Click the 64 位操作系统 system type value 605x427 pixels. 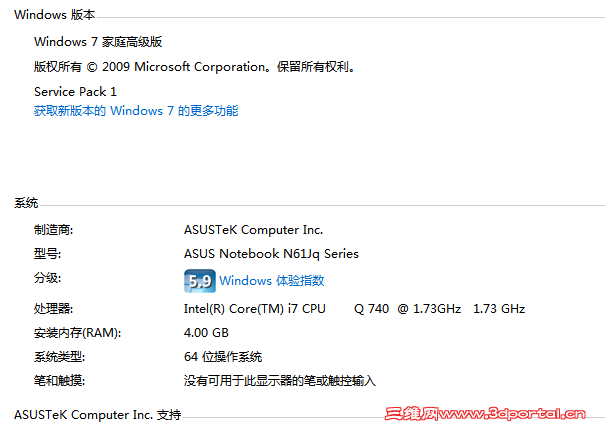click(223, 357)
